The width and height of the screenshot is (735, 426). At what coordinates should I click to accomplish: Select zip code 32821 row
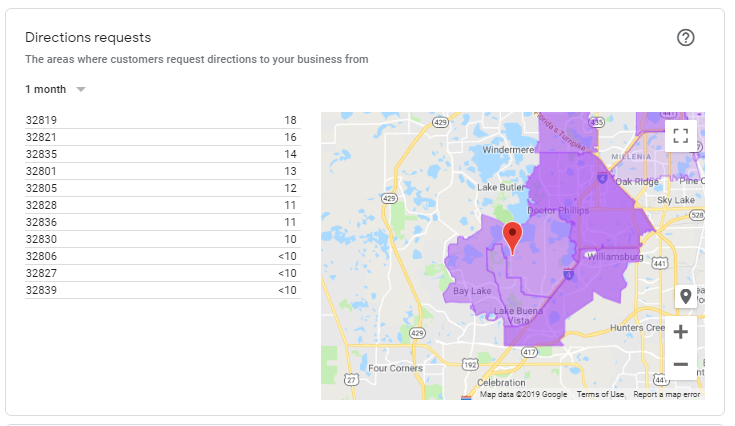(161, 136)
